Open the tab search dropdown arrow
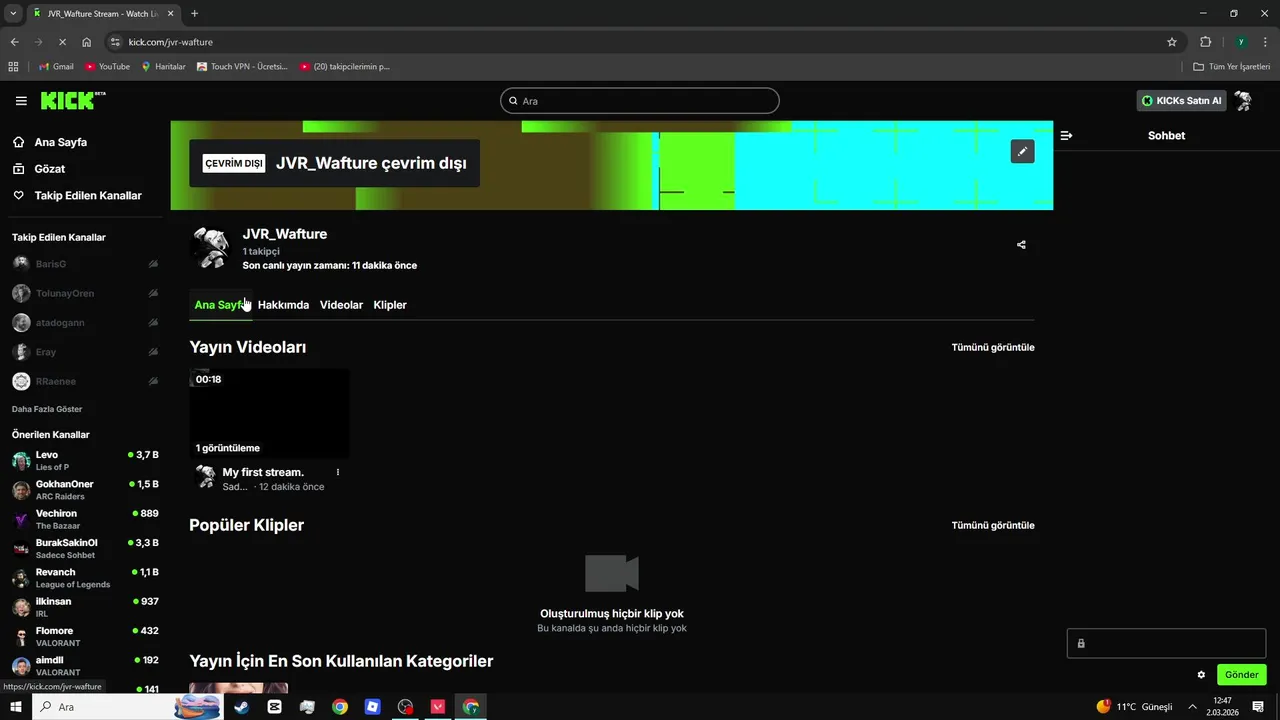 [13, 13]
